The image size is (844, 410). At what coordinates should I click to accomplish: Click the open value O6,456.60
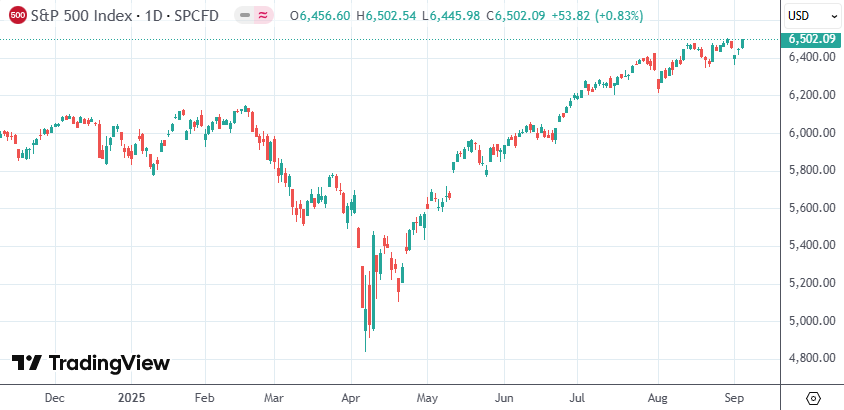[x=319, y=16]
